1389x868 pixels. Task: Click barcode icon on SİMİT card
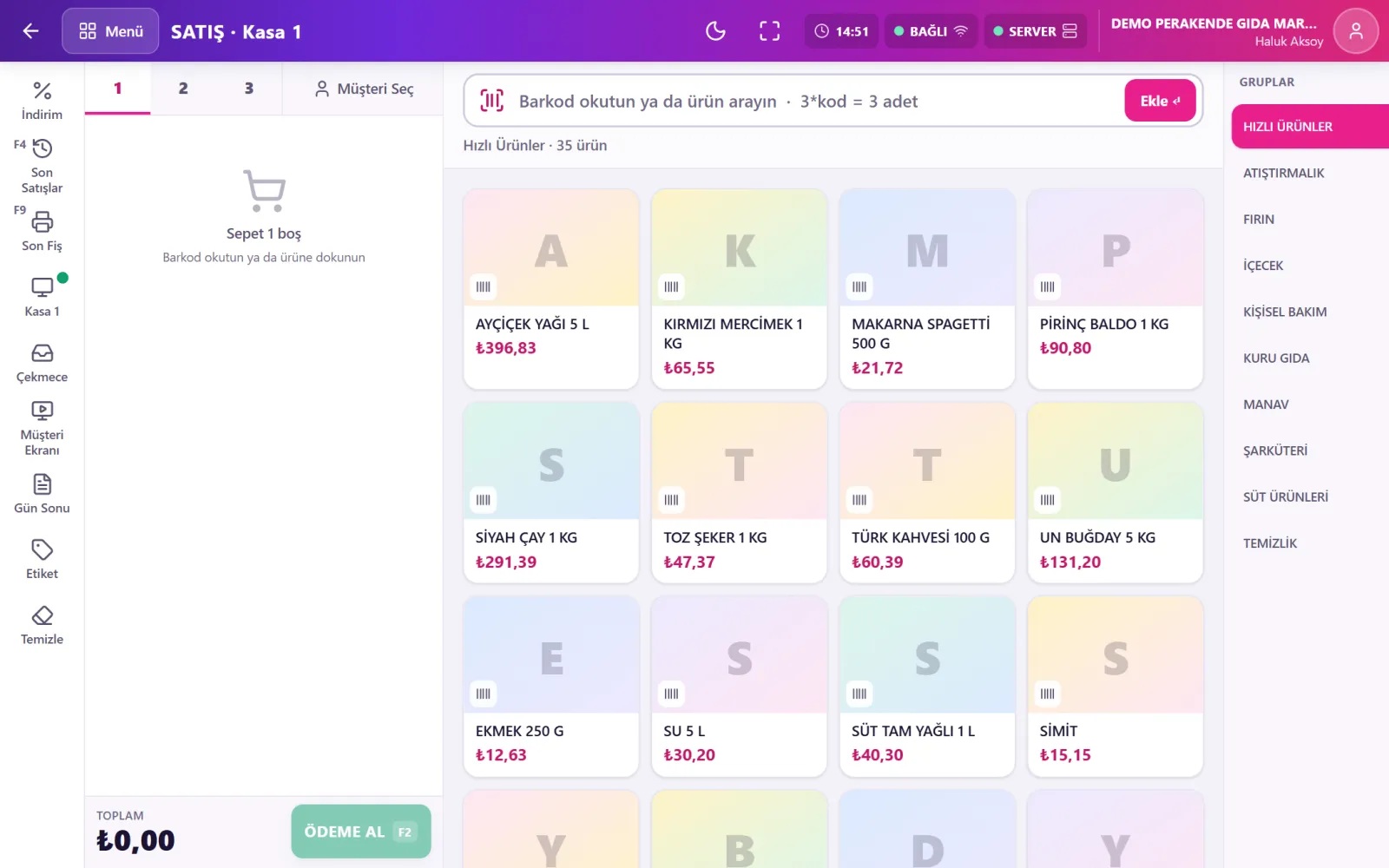pyautogui.click(x=1048, y=694)
